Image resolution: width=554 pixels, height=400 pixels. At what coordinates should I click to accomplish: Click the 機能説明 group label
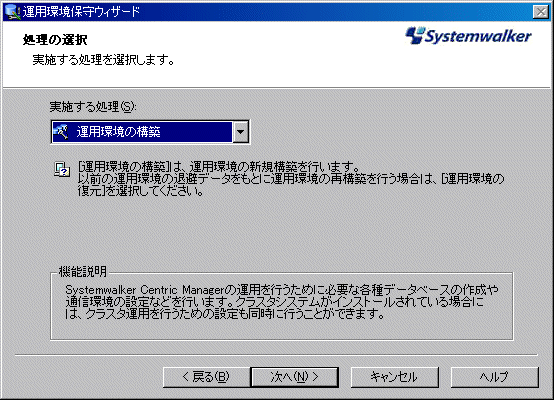tap(82, 271)
